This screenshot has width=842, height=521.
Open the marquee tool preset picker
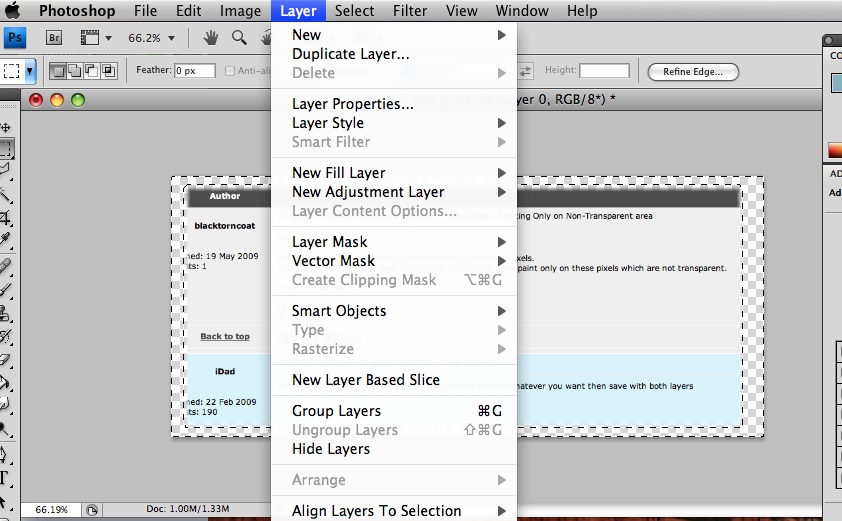tap(30, 71)
